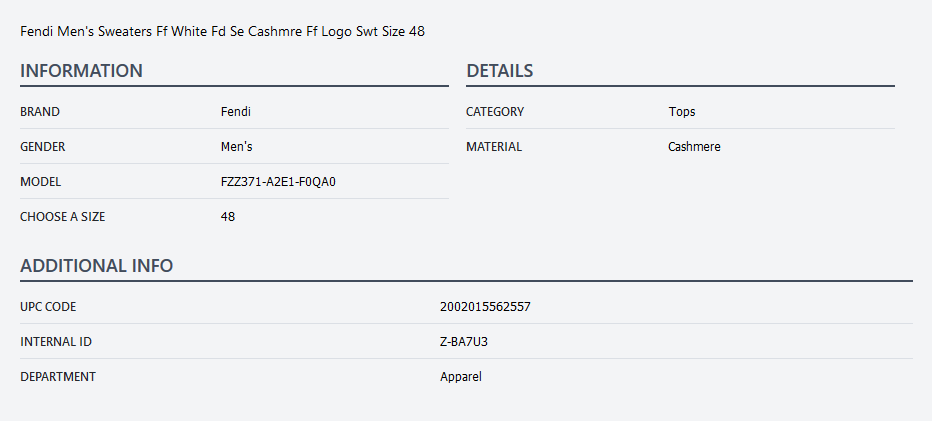Click the UPC CODE label
Viewport: 932px width, 421px height.
(x=48, y=307)
